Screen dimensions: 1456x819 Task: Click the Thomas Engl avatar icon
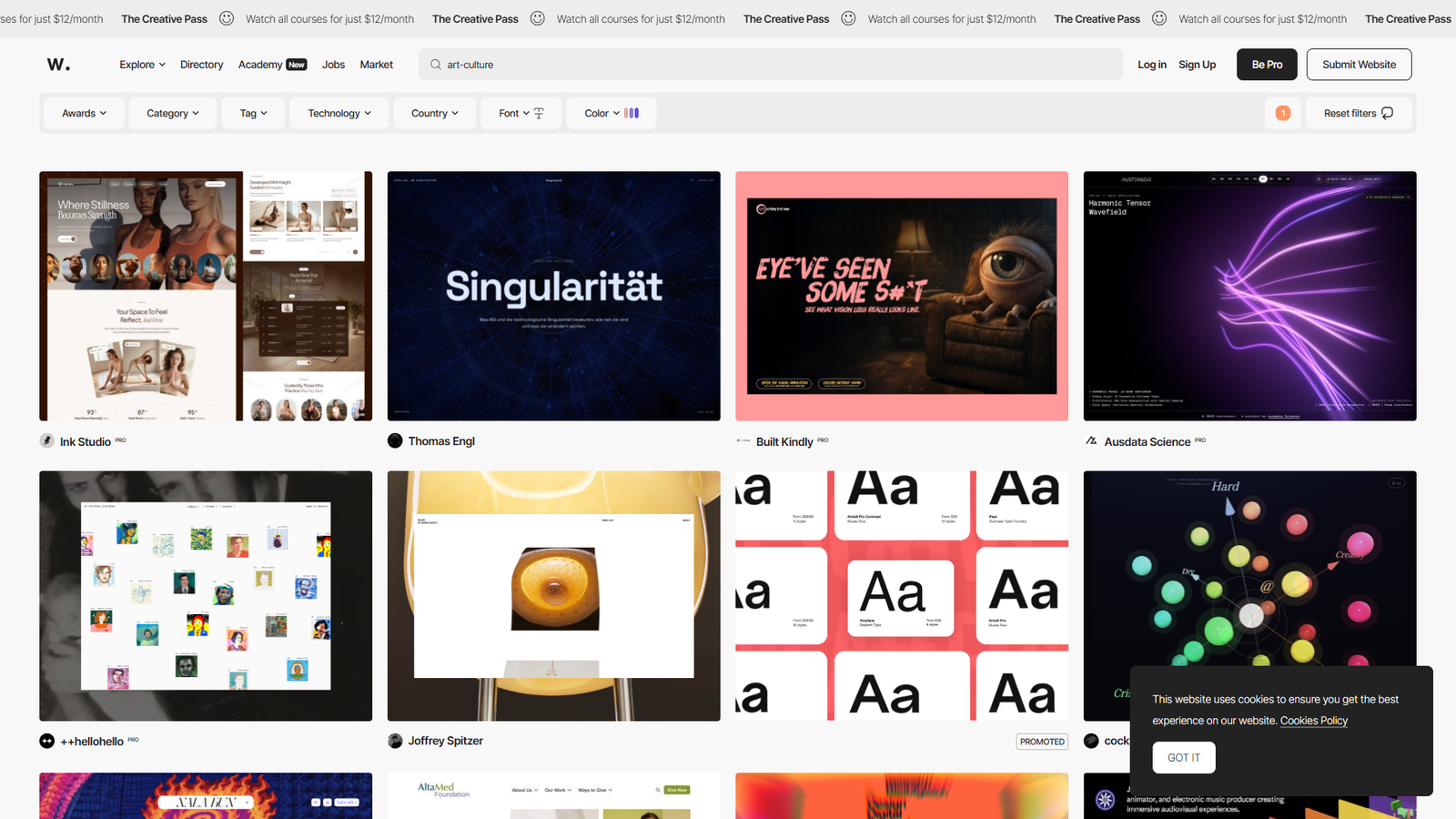[395, 440]
